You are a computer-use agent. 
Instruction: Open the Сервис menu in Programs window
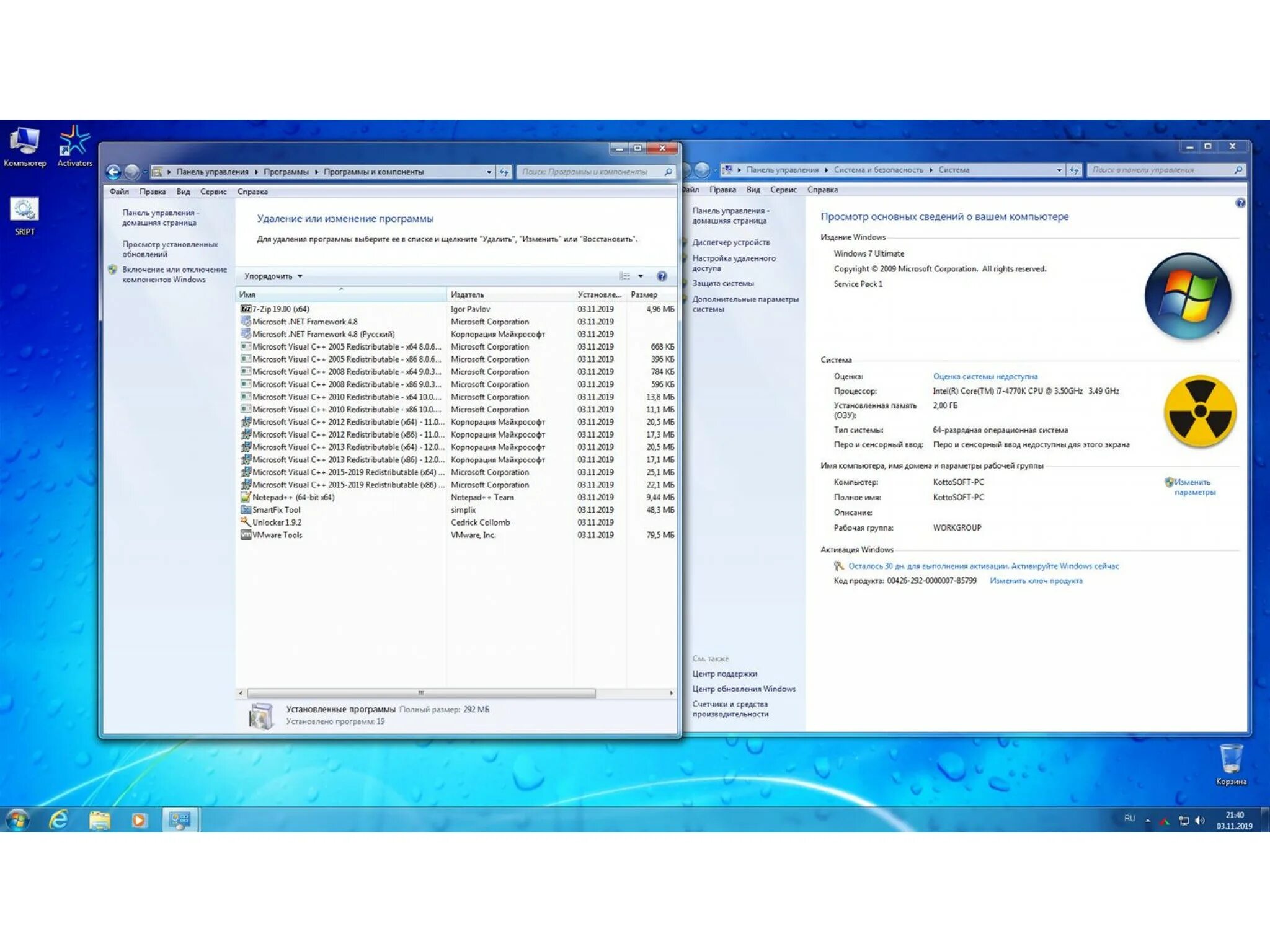coord(213,192)
